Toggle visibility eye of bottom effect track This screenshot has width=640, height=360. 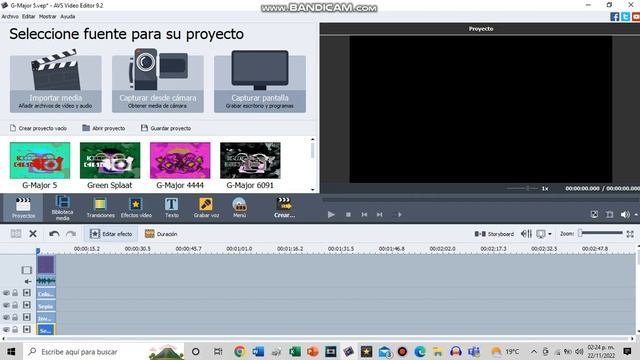6,329
